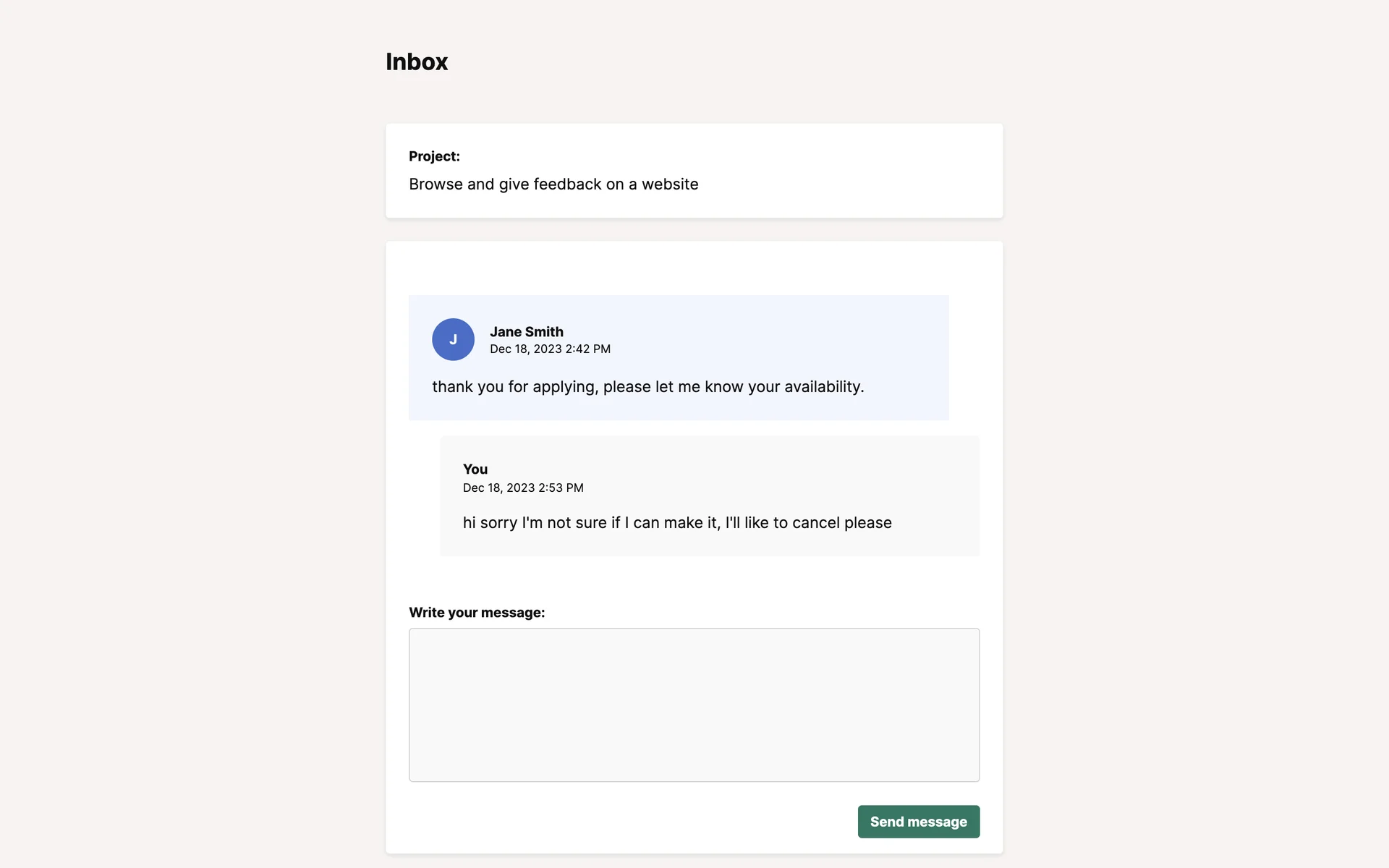
Task: Select the project title about website feedback
Action: [x=553, y=184]
